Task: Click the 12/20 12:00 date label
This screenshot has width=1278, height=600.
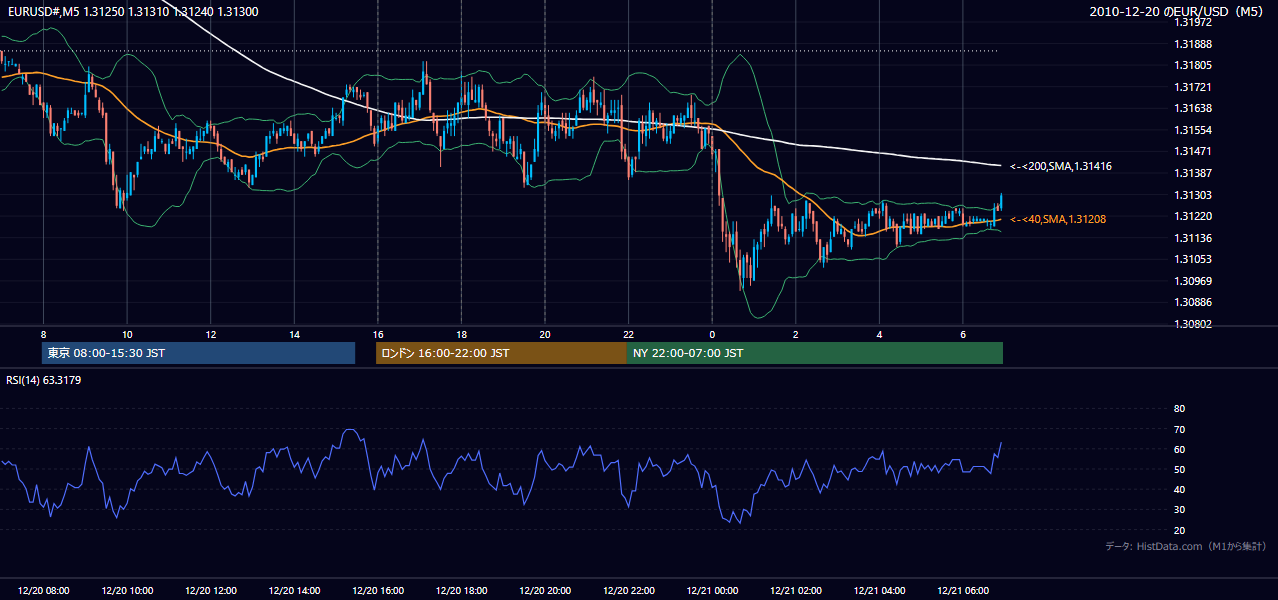Action: (x=211, y=591)
